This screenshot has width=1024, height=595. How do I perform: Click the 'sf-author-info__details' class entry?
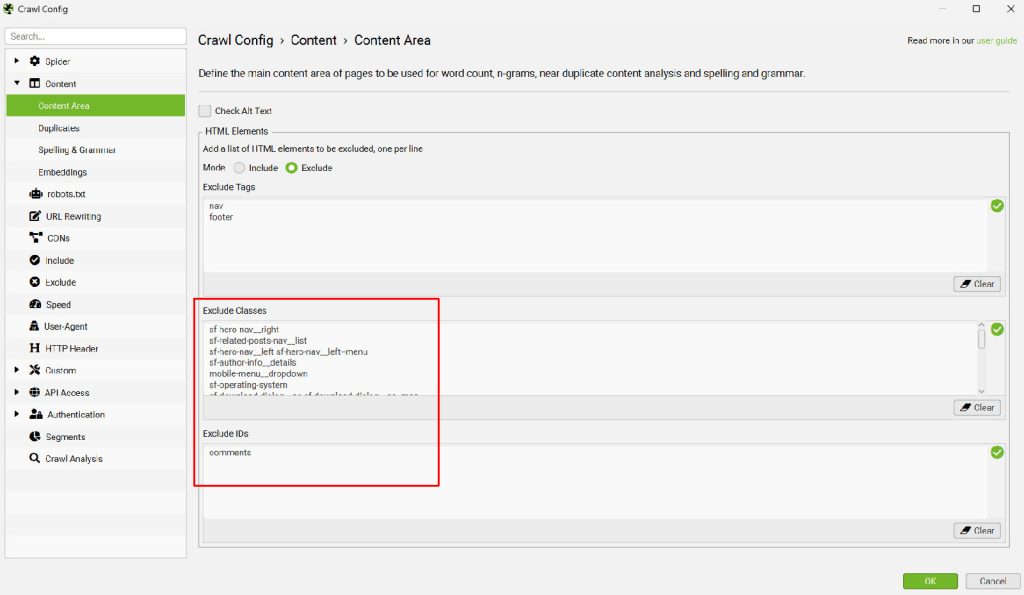253,362
